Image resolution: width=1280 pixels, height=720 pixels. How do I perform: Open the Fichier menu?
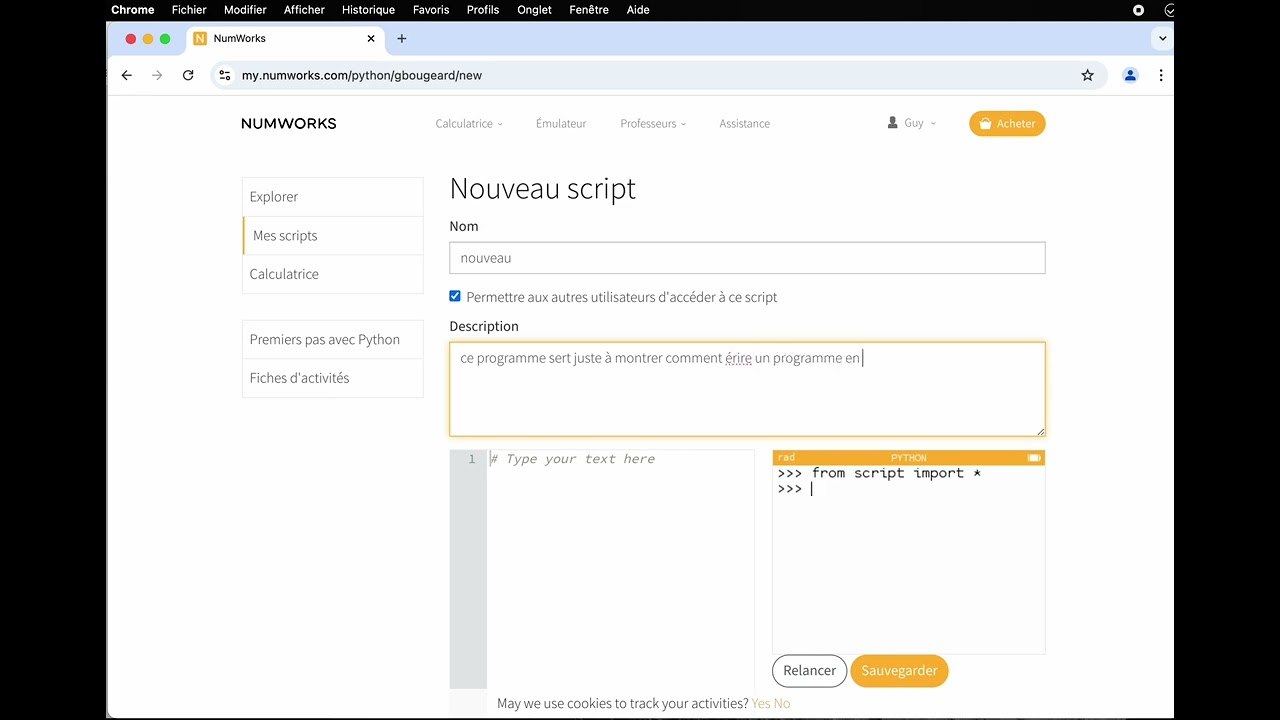coord(189,10)
